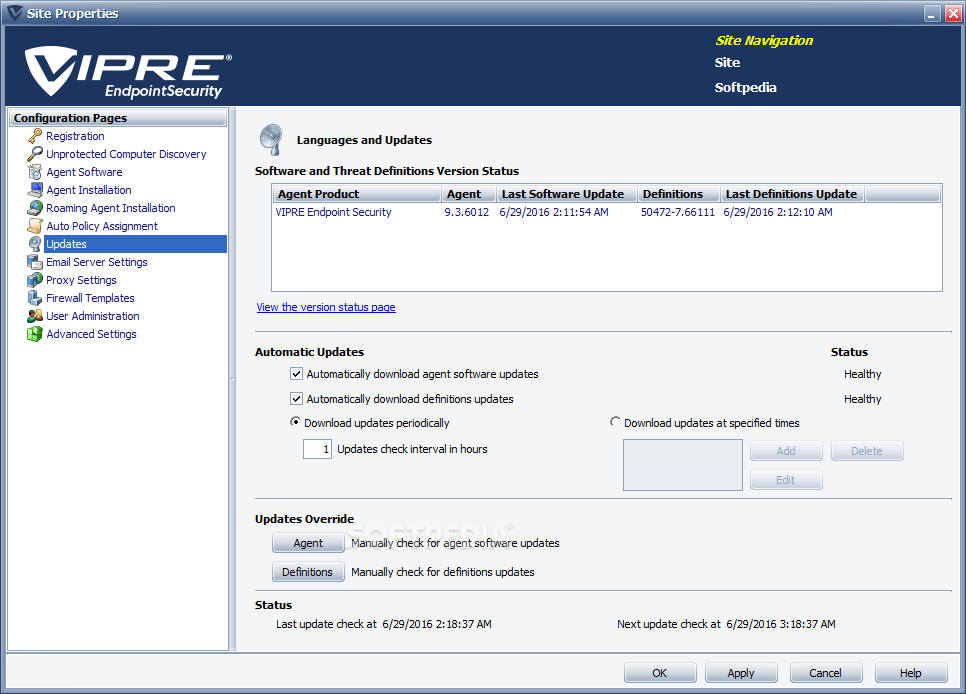Open the Registration configuration page
The image size is (966, 694).
(x=75, y=136)
